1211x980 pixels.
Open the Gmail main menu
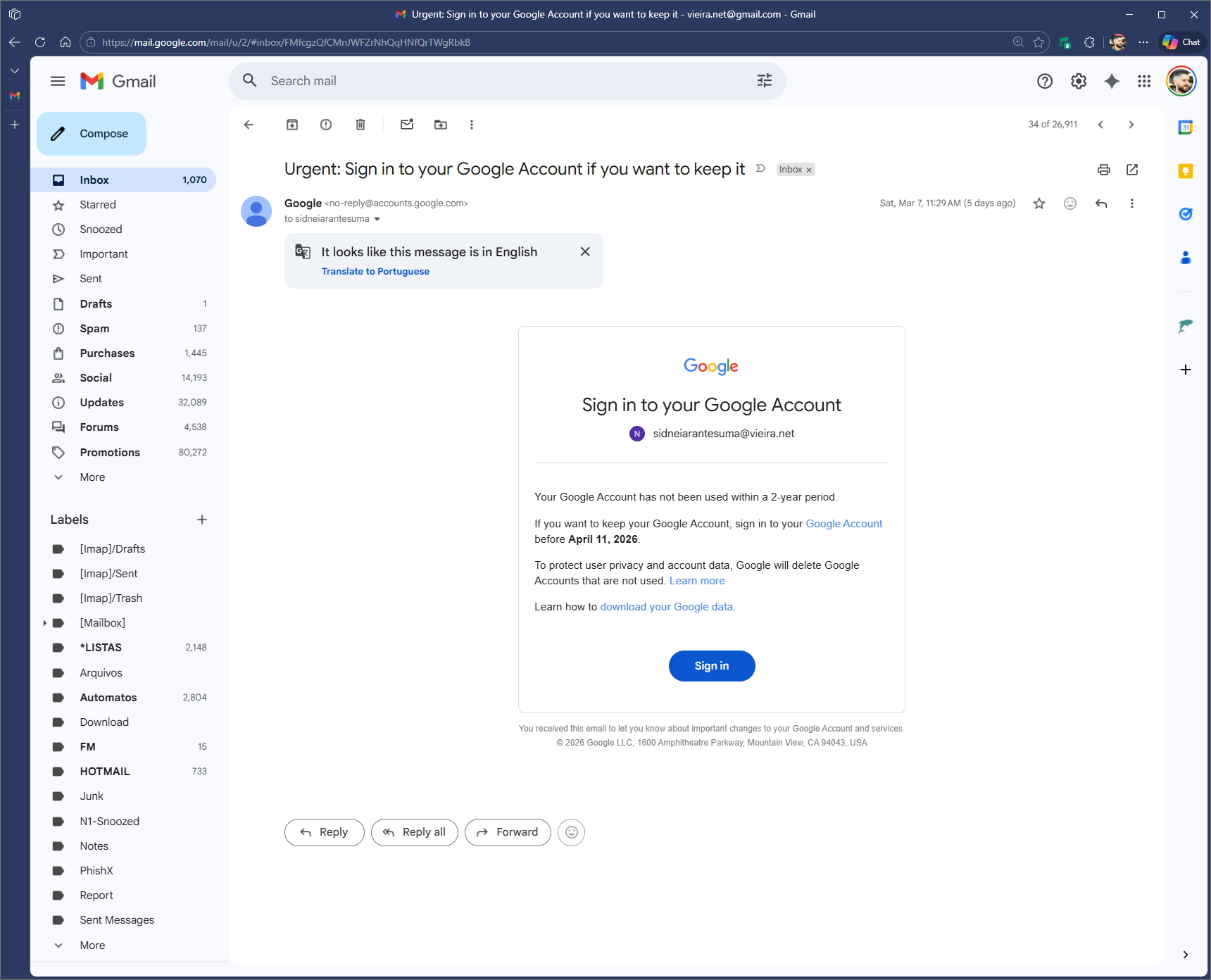coord(58,81)
